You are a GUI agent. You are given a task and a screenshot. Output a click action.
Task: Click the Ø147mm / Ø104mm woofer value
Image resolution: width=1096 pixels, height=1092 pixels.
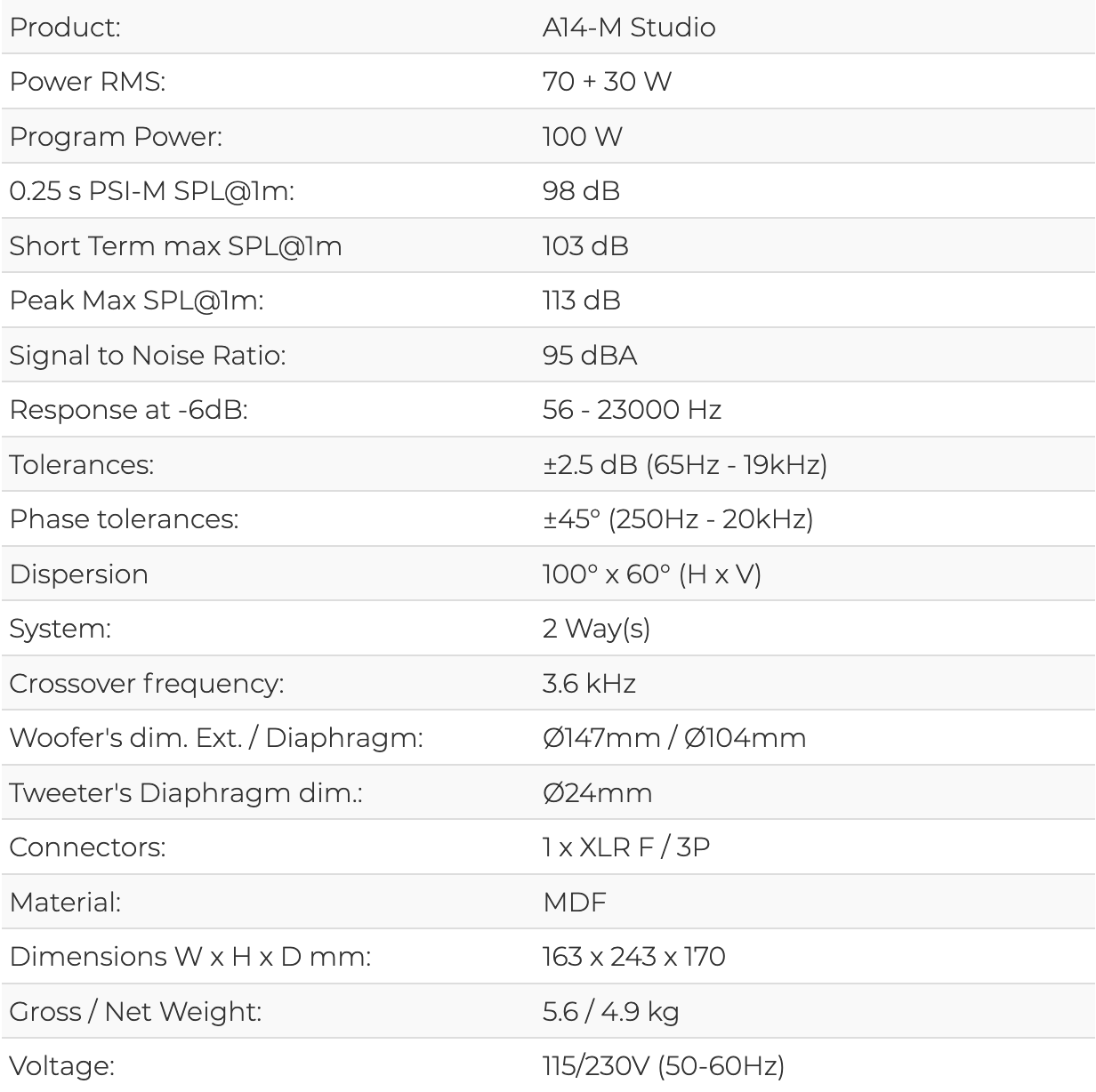(x=674, y=738)
